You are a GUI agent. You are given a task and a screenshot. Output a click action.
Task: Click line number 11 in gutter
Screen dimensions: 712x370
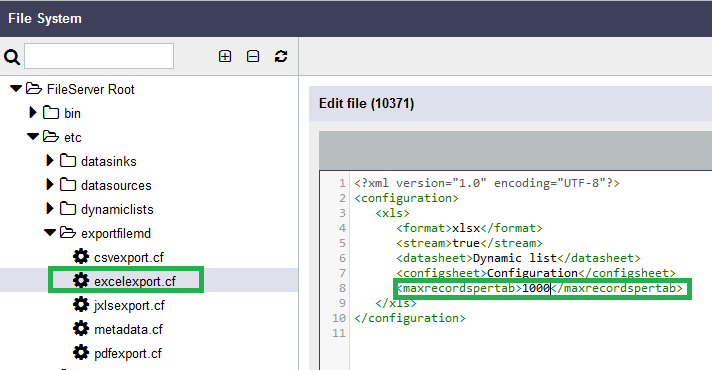[x=339, y=333]
